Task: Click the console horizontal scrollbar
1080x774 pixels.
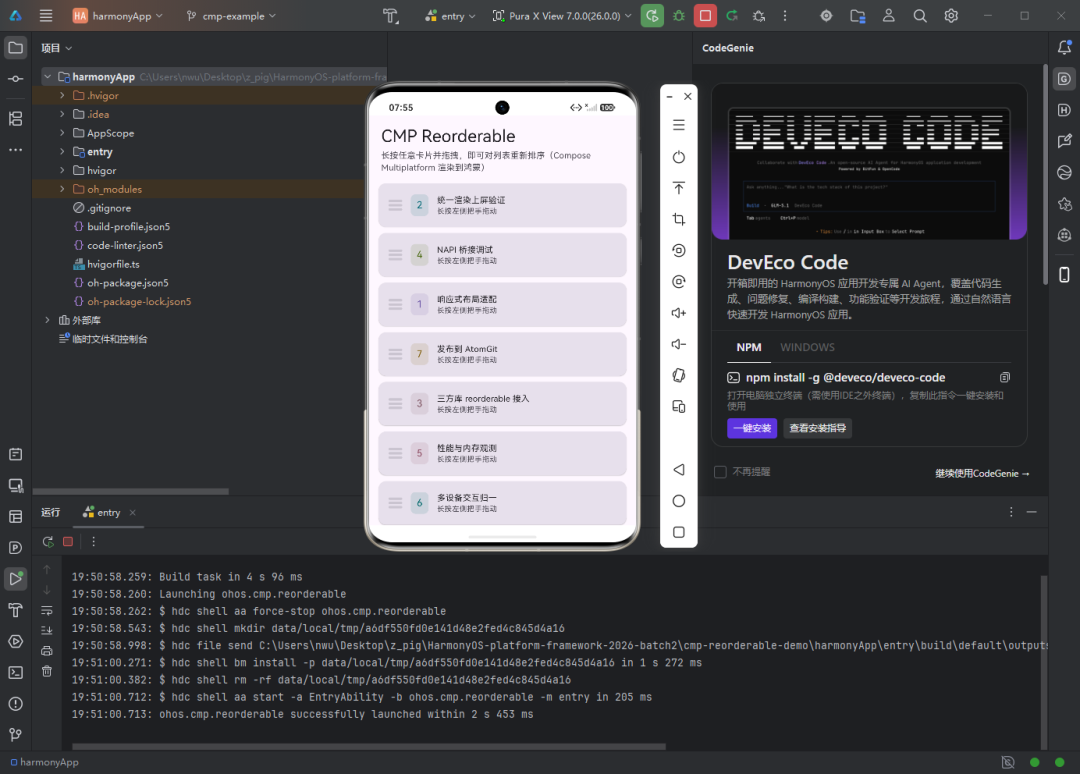Action: [x=369, y=746]
